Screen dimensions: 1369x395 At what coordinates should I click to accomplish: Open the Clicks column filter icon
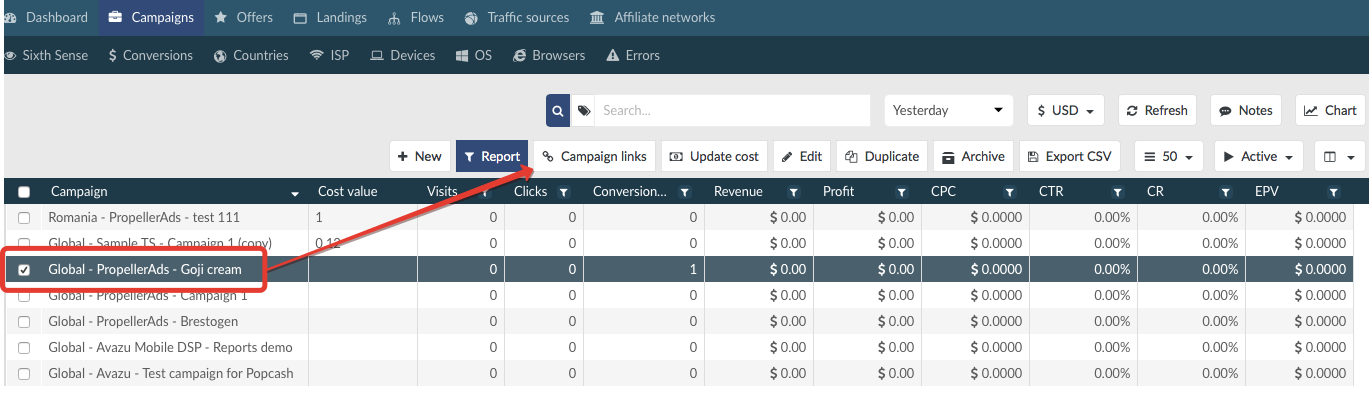click(563, 192)
